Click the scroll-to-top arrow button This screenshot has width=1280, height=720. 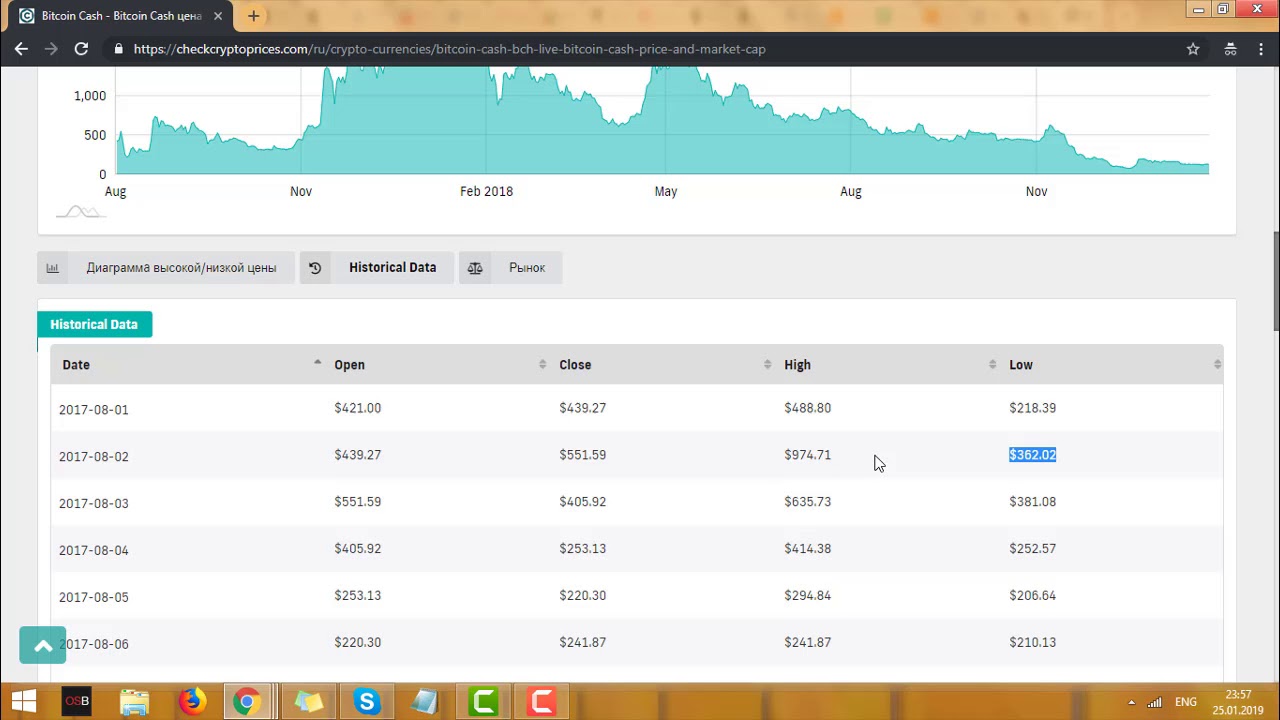coord(42,645)
